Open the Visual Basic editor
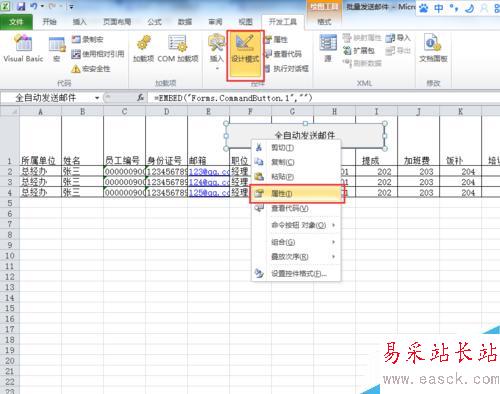 pyautogui.click(x=23, y=48)
